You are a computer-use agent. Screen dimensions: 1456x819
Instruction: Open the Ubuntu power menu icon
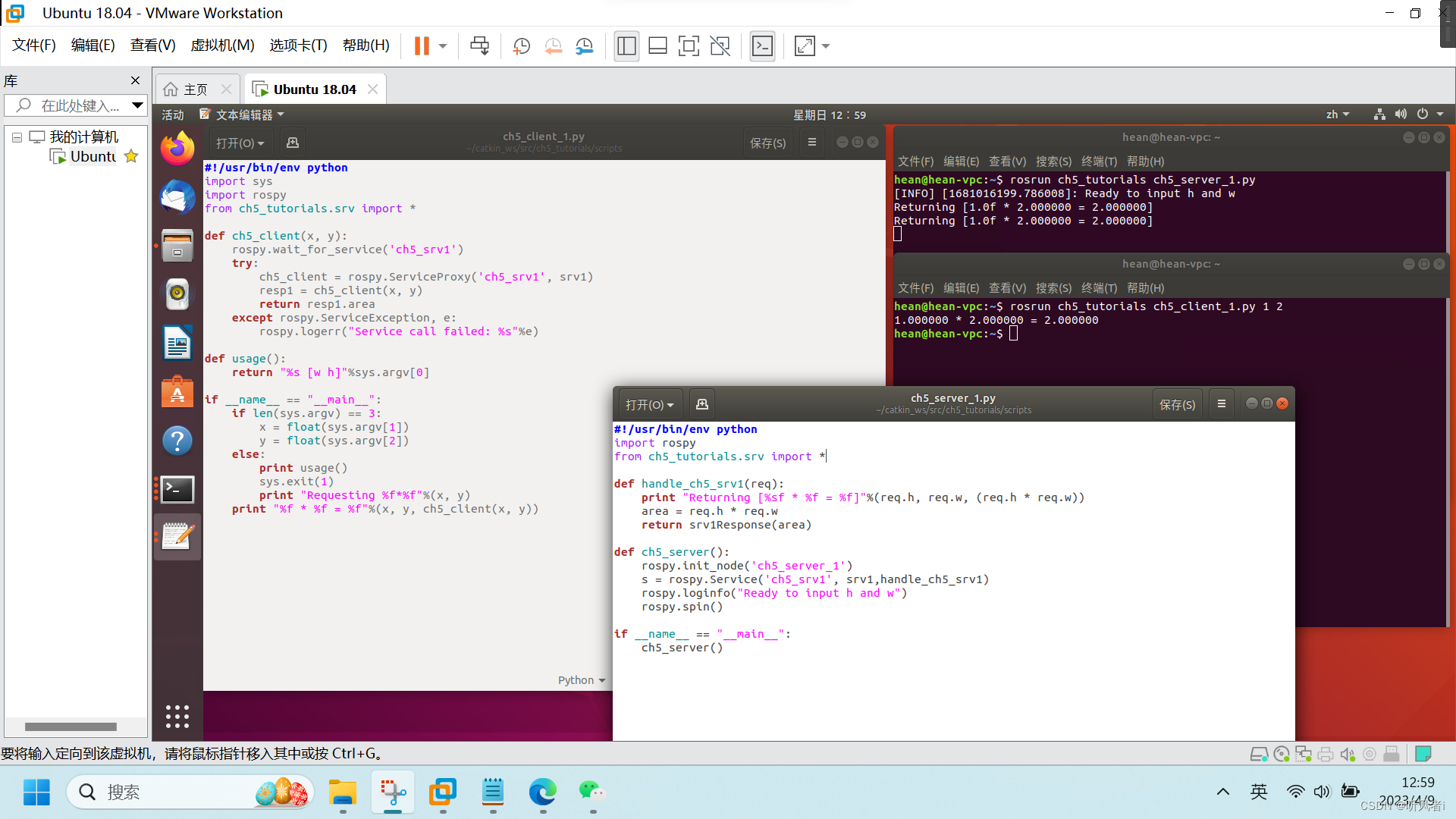click(x=1423, y=115)
